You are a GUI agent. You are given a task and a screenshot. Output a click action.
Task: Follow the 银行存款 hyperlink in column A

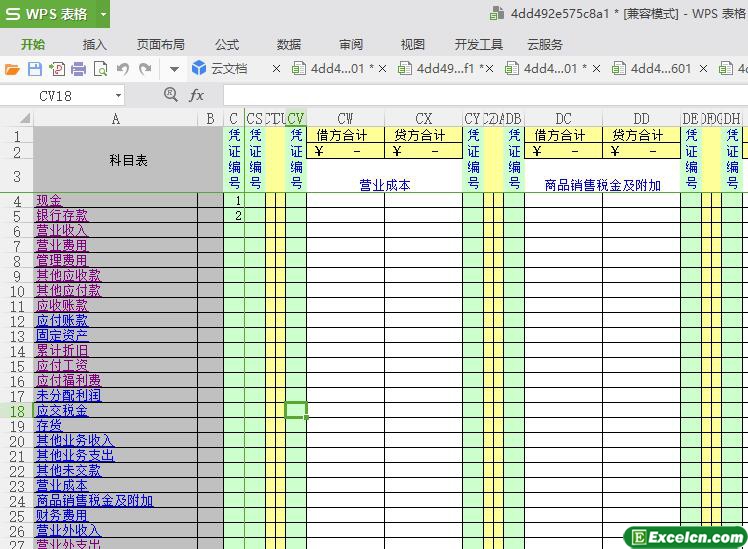coord(62,216)
